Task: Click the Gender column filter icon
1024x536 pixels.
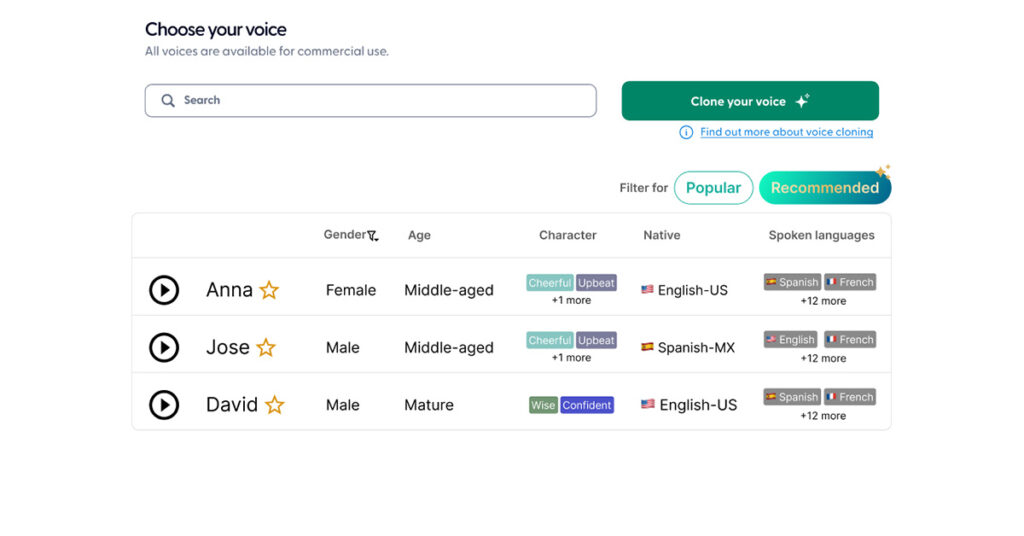Action: point(373,236)
